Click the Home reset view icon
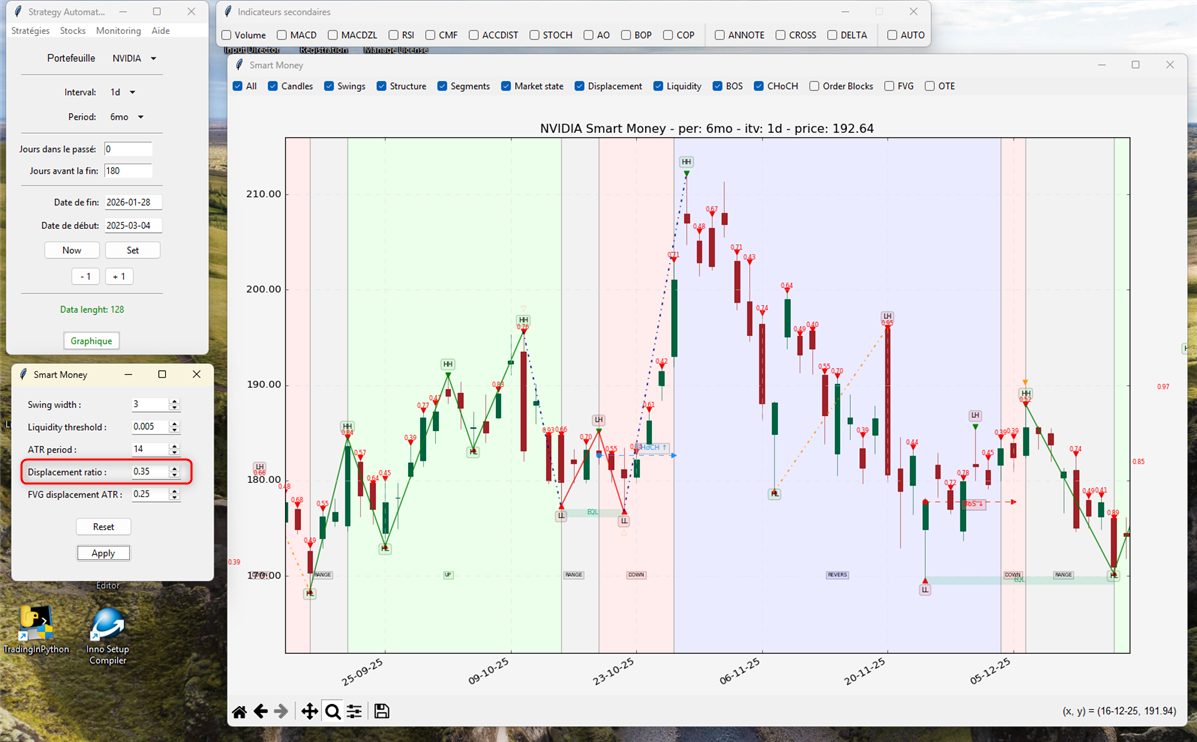Viewport: 1197px width, 742px height. [x=239, y=712]
